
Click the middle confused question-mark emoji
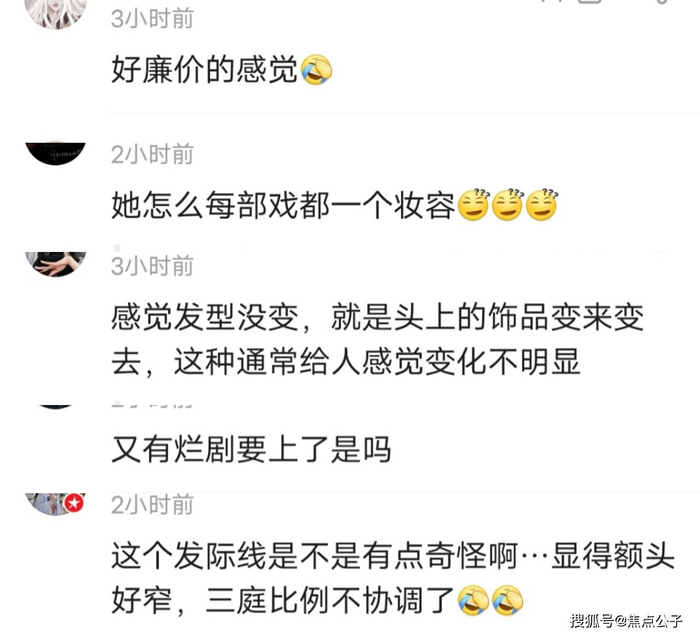point(508,204)
